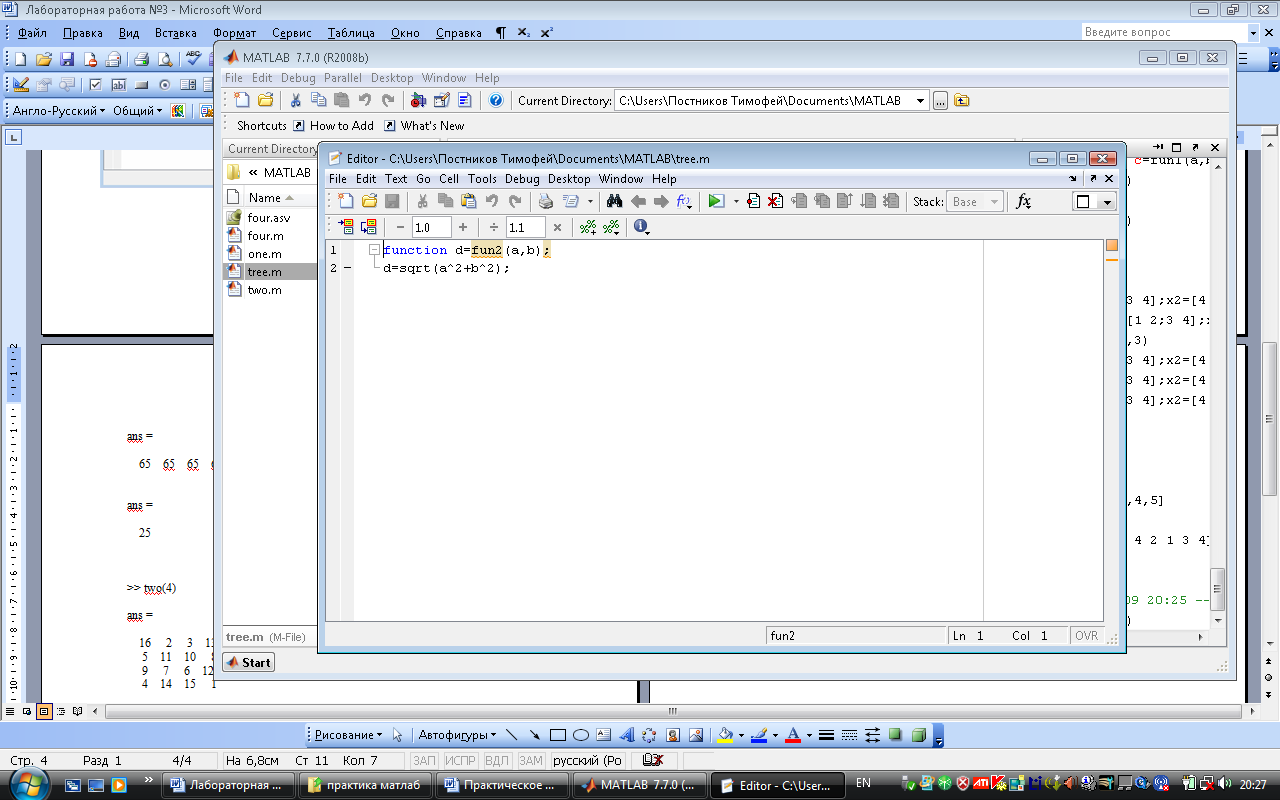
Task: Open Run button dropdown arrow
Action: [x=736, y=201]
